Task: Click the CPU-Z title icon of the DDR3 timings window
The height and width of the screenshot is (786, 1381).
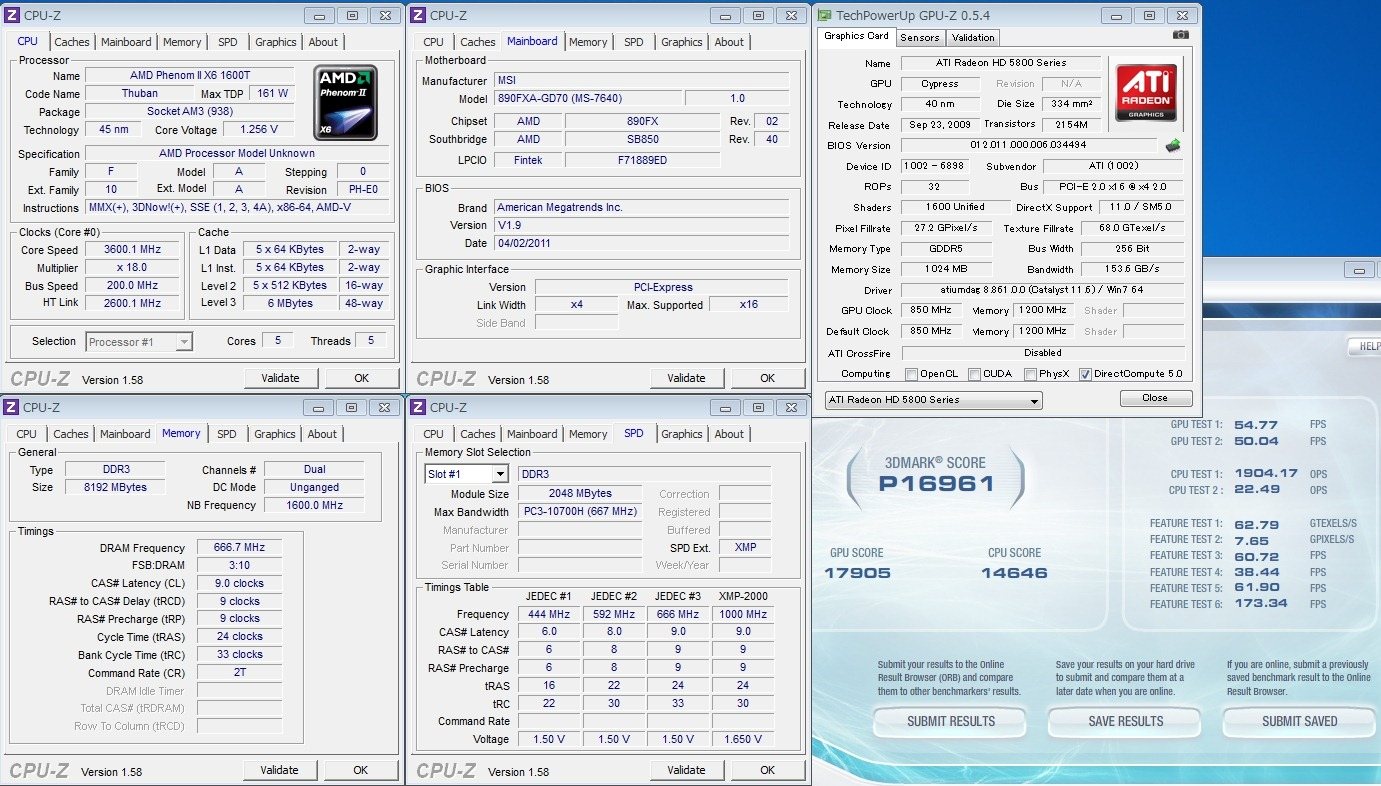Action: click(x=10, y=407)
